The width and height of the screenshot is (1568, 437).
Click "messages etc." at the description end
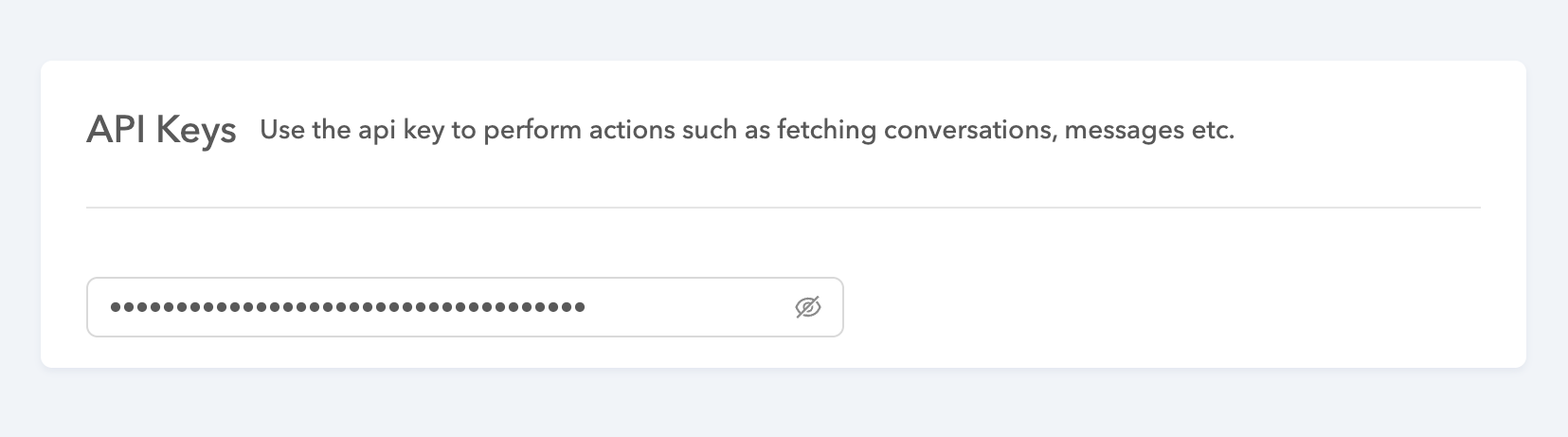pyautogui.click(x=1149, y=130)
